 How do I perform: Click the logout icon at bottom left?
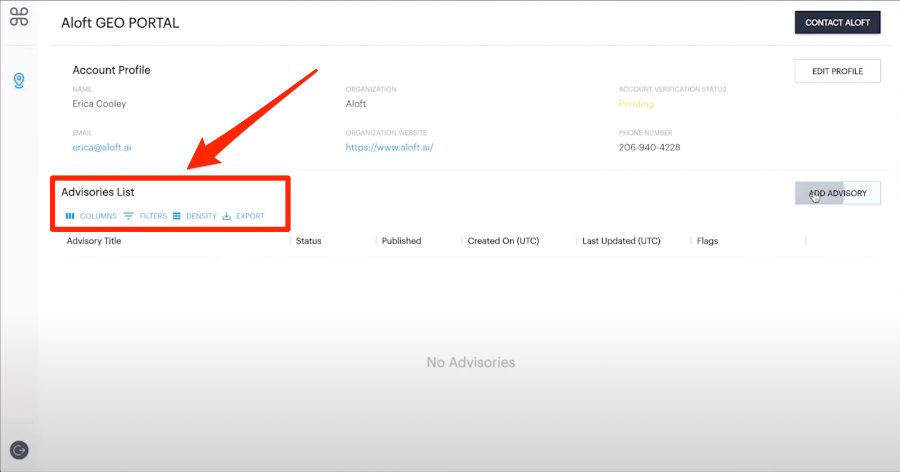click(19, 450)
